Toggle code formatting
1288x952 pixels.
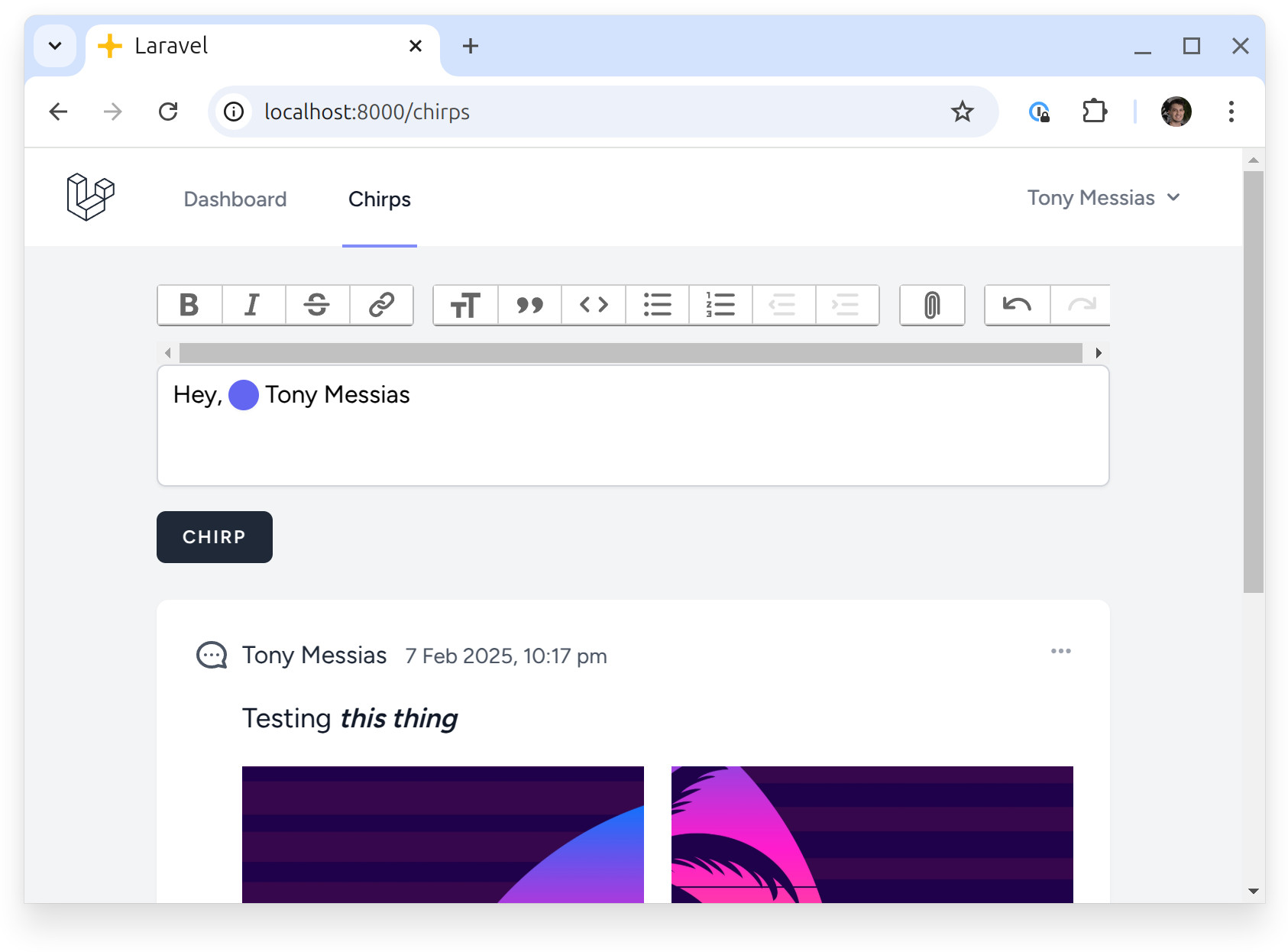[x=594, y=305]
